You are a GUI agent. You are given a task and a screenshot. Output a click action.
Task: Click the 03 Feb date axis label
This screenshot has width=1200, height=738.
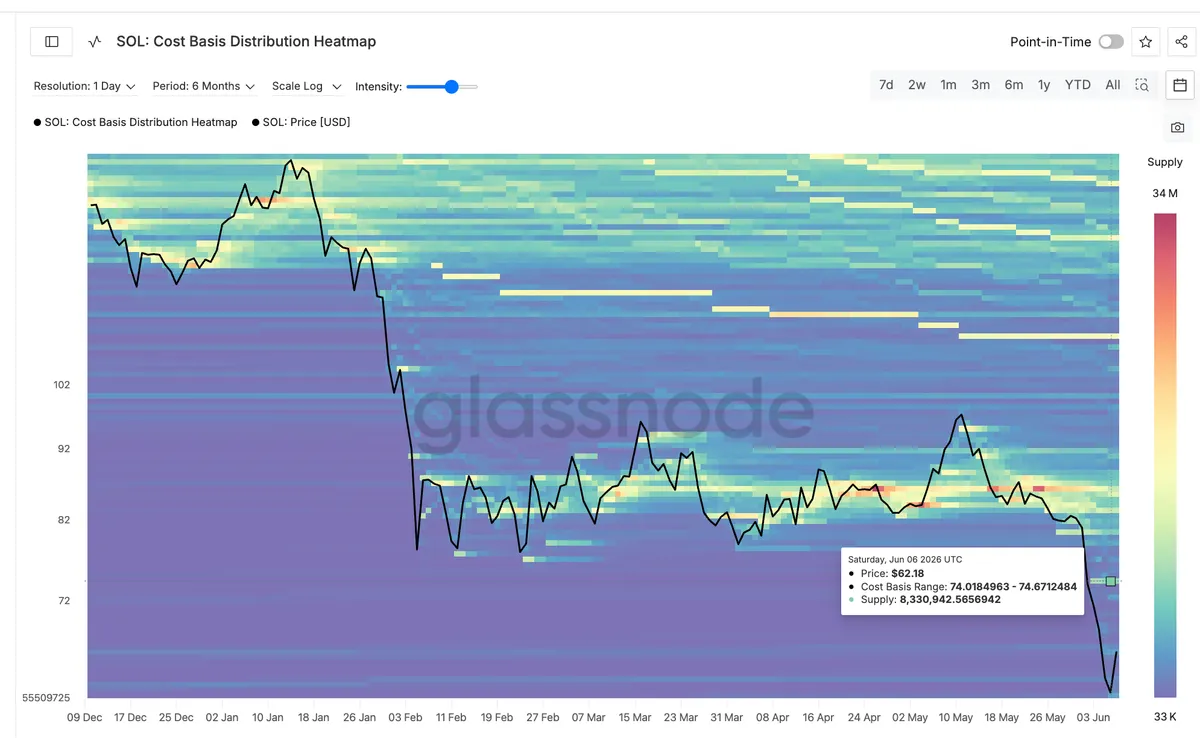tap(405, 717)
